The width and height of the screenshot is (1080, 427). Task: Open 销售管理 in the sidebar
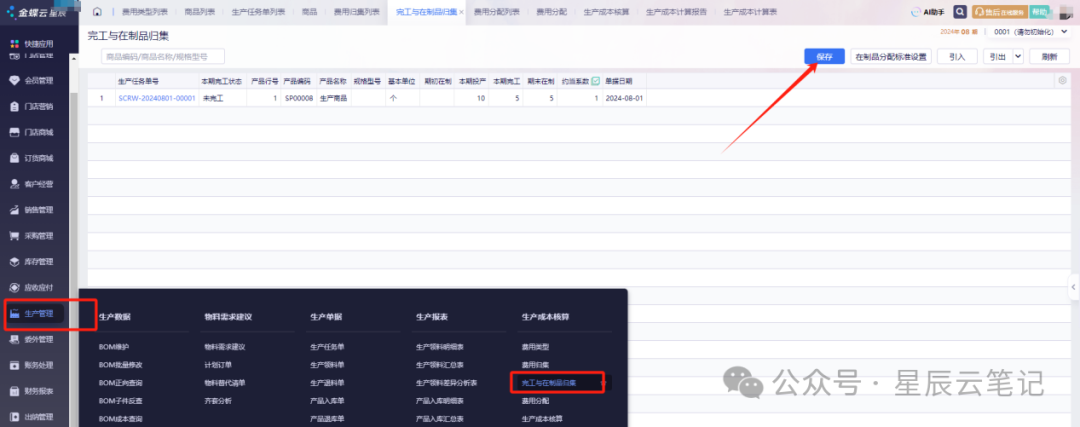(32, 210)
